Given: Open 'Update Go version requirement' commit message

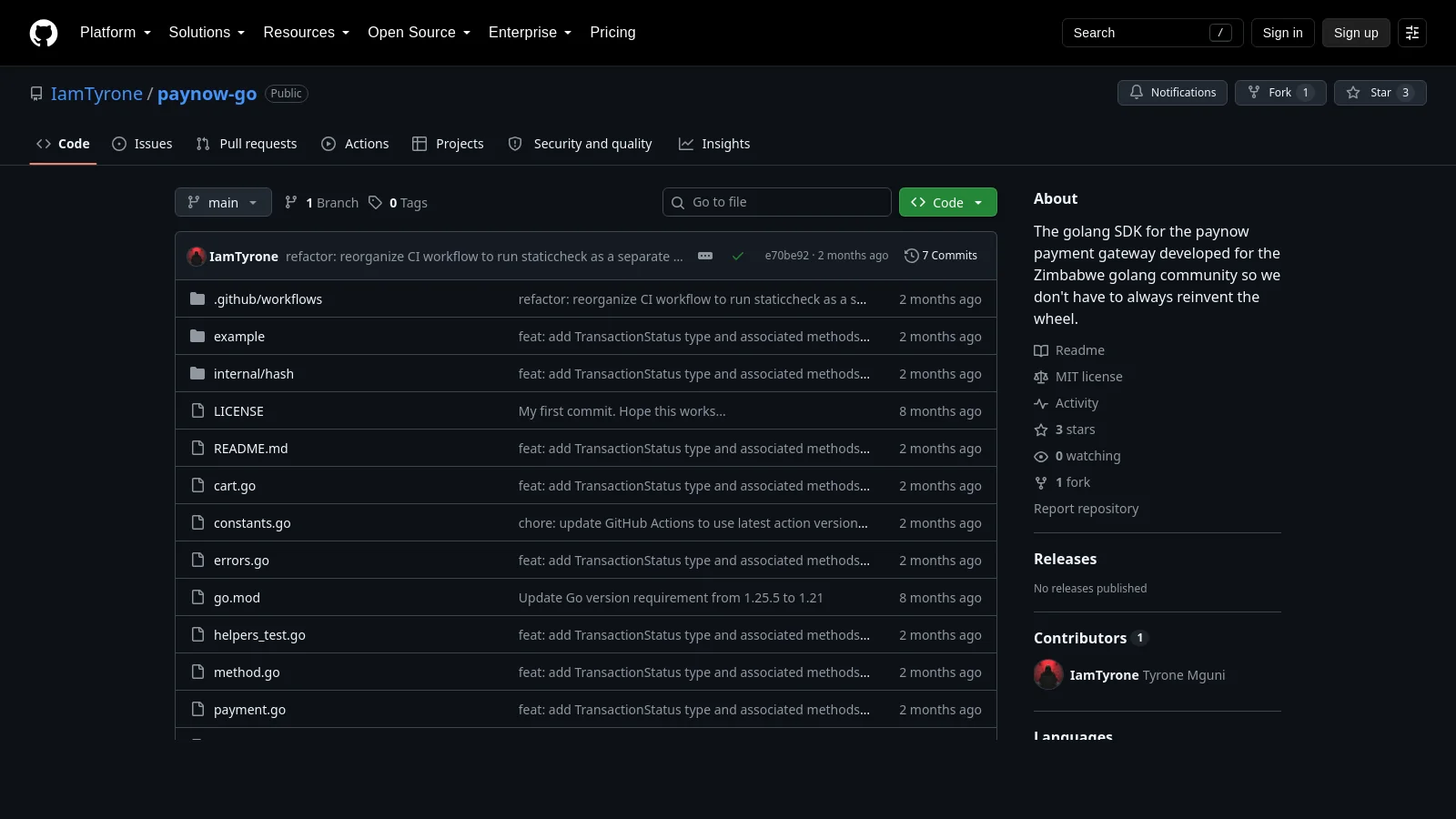Looking at the screenshot, I should 671,598.
